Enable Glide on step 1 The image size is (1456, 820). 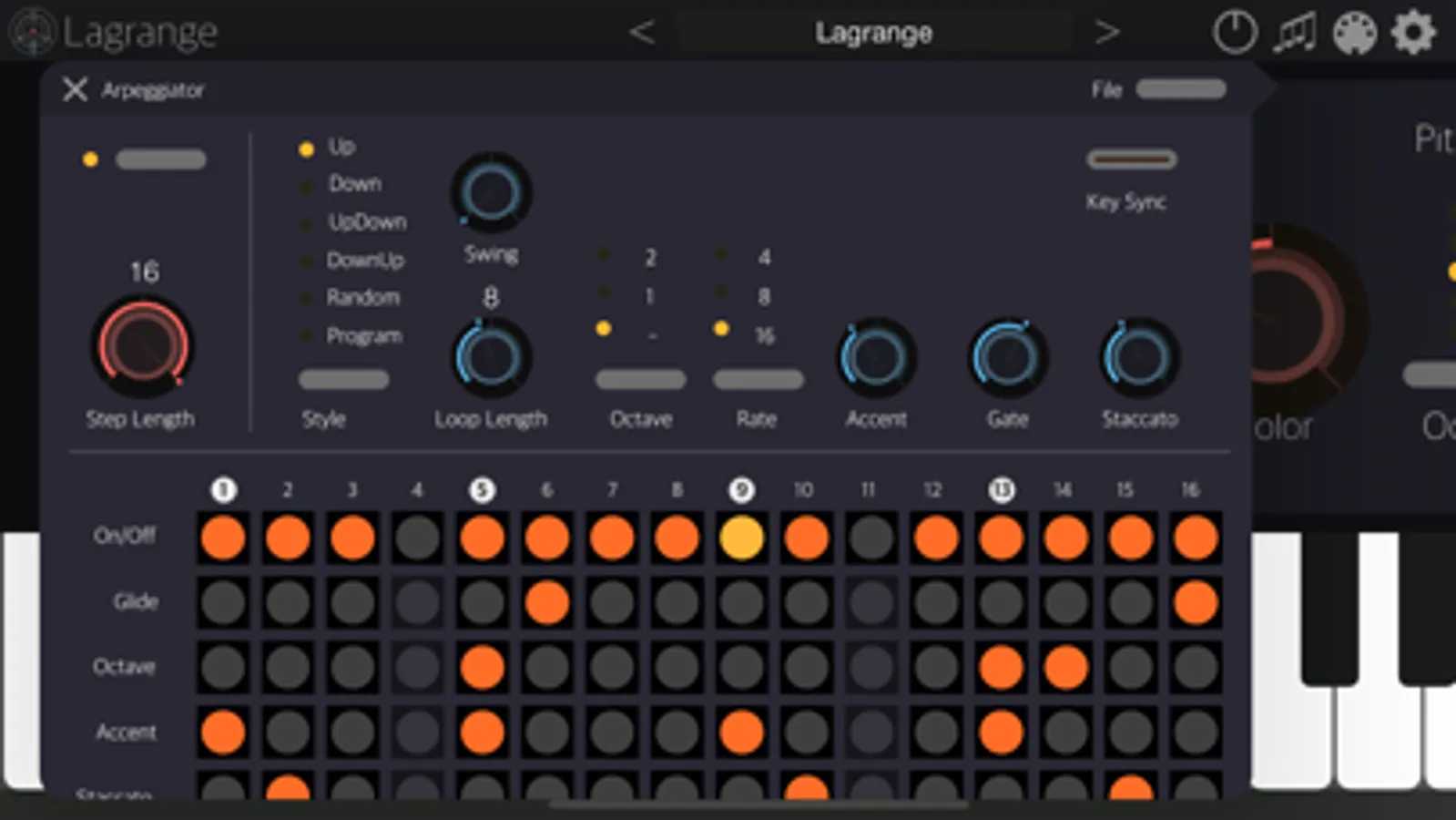point(223,602)
